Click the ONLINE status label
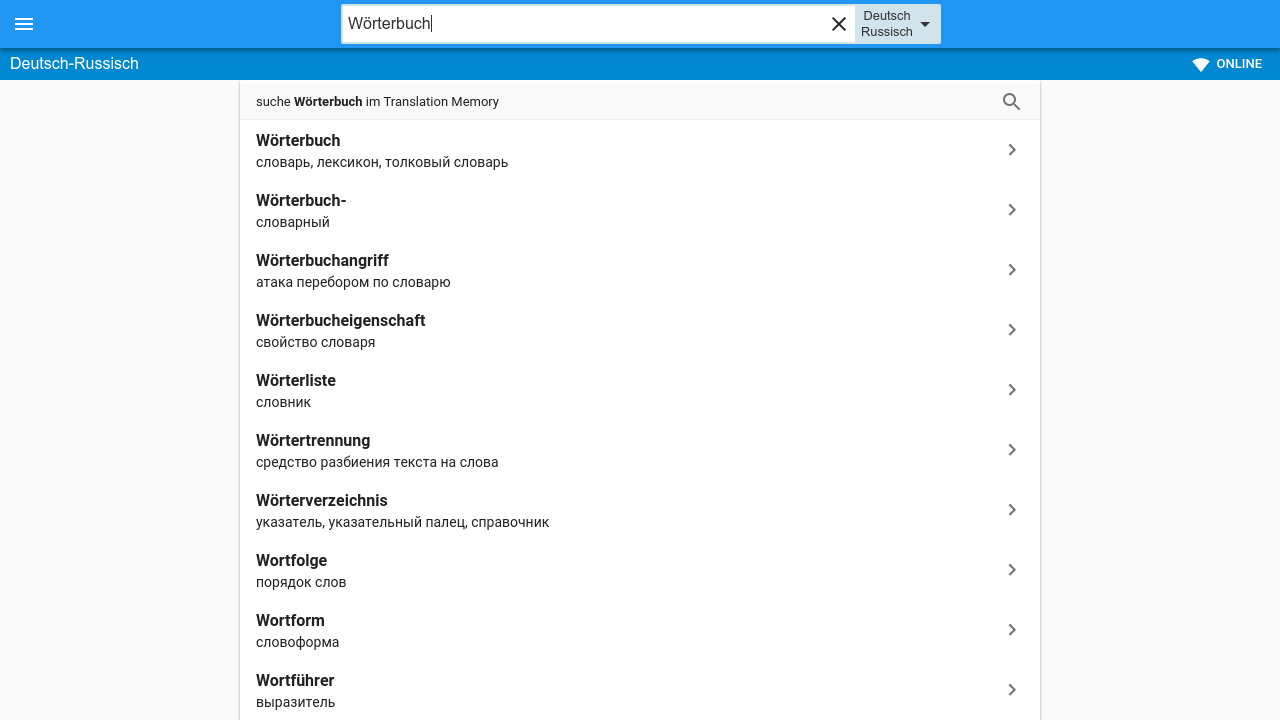 coord(1239,64)
